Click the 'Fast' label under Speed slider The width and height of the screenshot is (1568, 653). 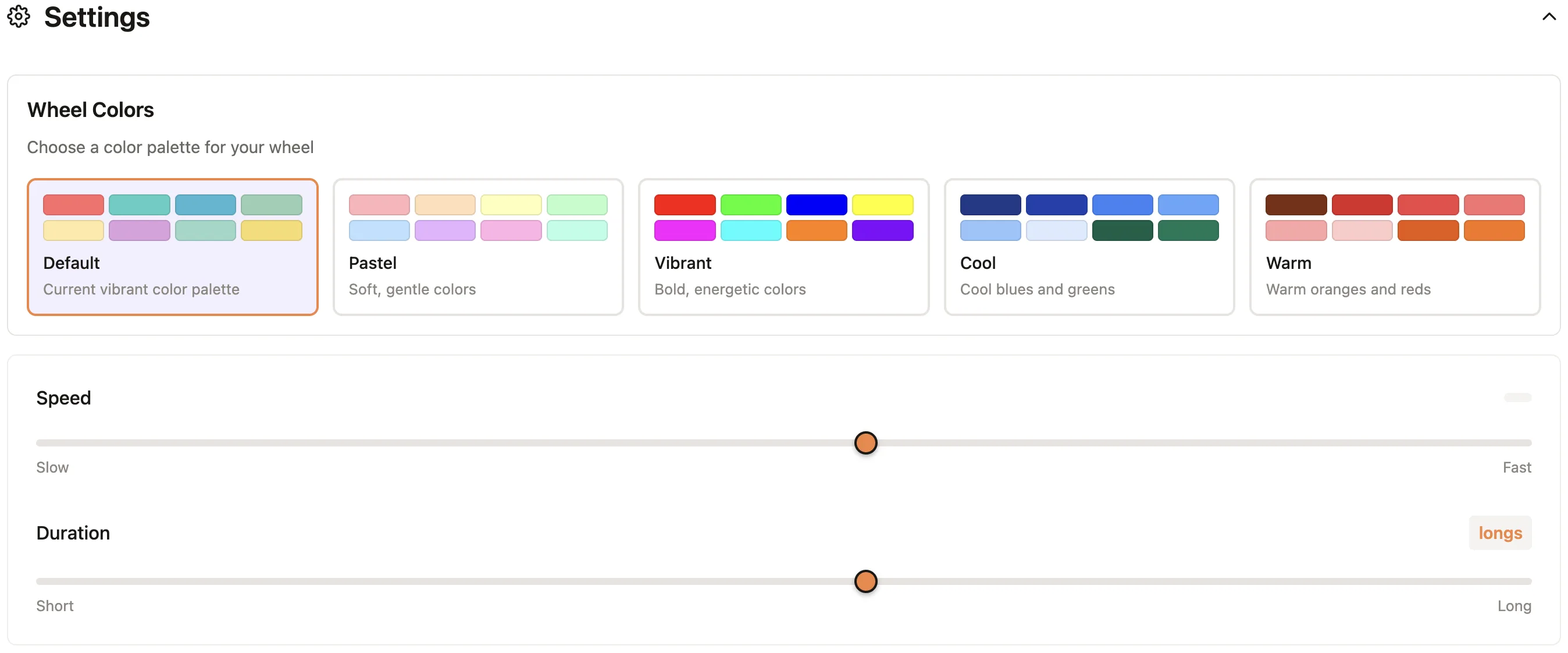pos(1517,467)
